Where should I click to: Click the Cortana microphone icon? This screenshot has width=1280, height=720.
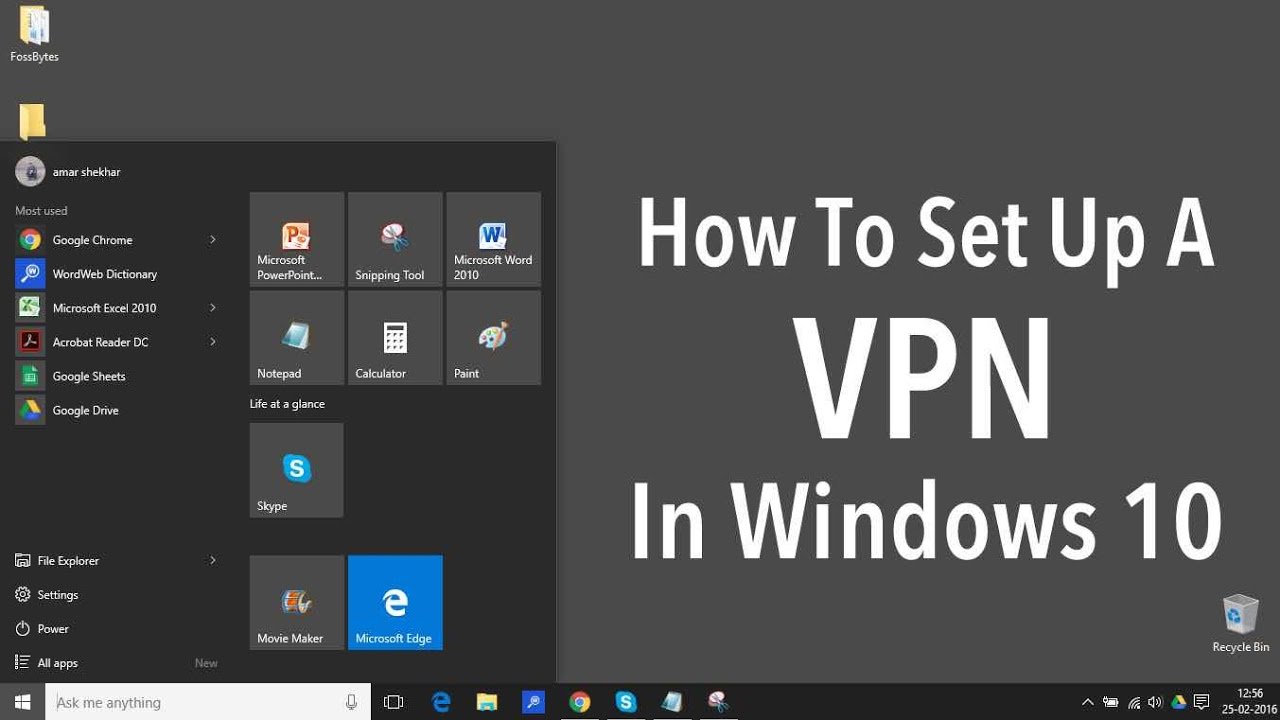pyautogui.click(x=351, y=702)
